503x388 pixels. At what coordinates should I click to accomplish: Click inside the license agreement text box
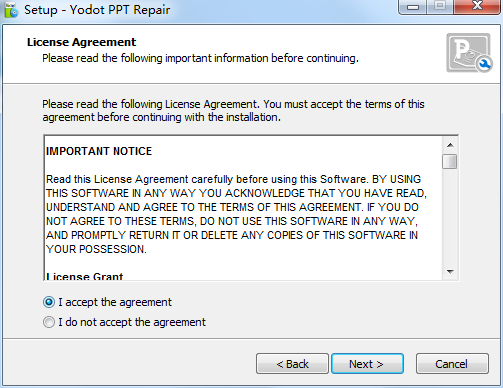tap(243, 208)
